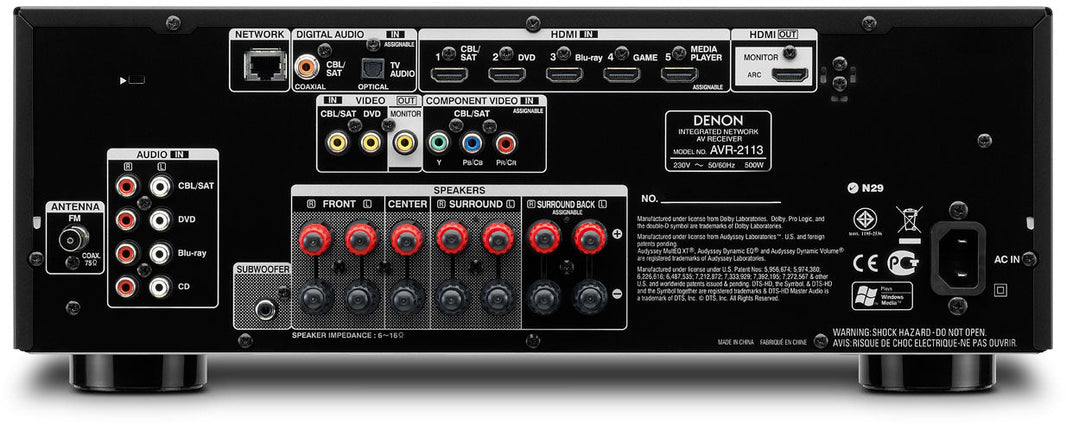Click the red CENTER speaker terminal
1066x424 pixels.
405,238
